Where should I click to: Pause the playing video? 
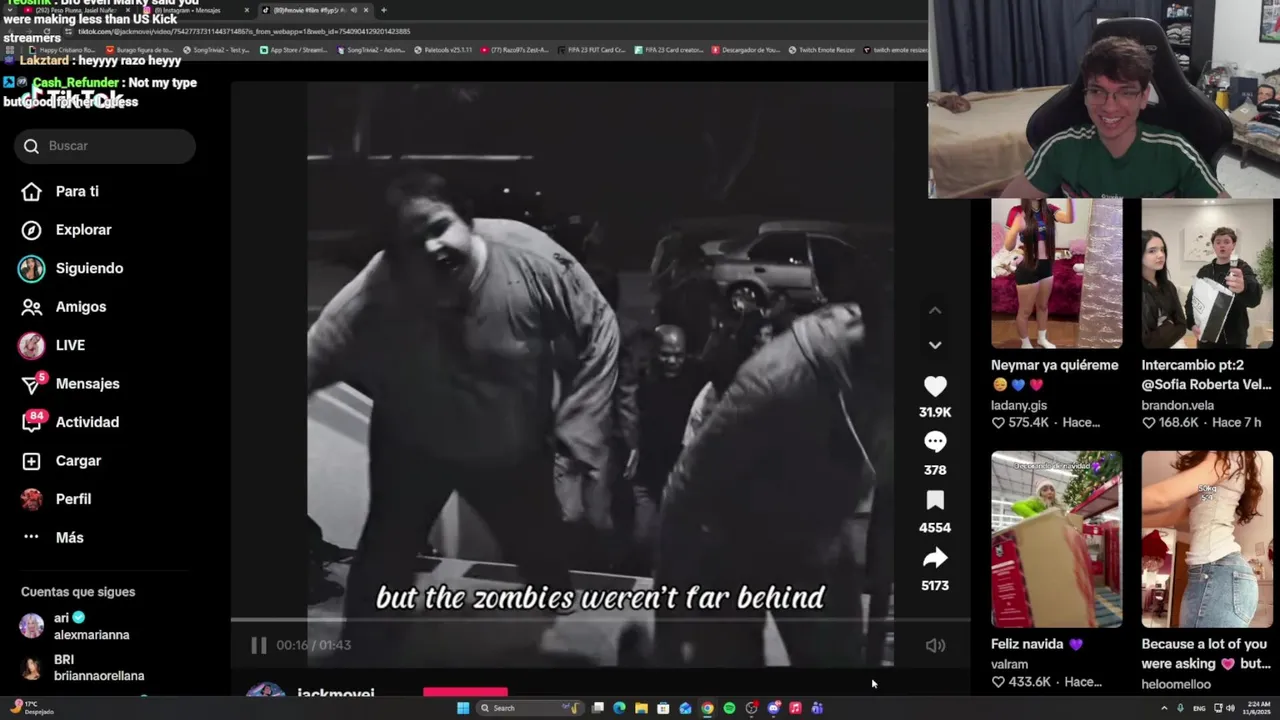click(x=258, y=645)
